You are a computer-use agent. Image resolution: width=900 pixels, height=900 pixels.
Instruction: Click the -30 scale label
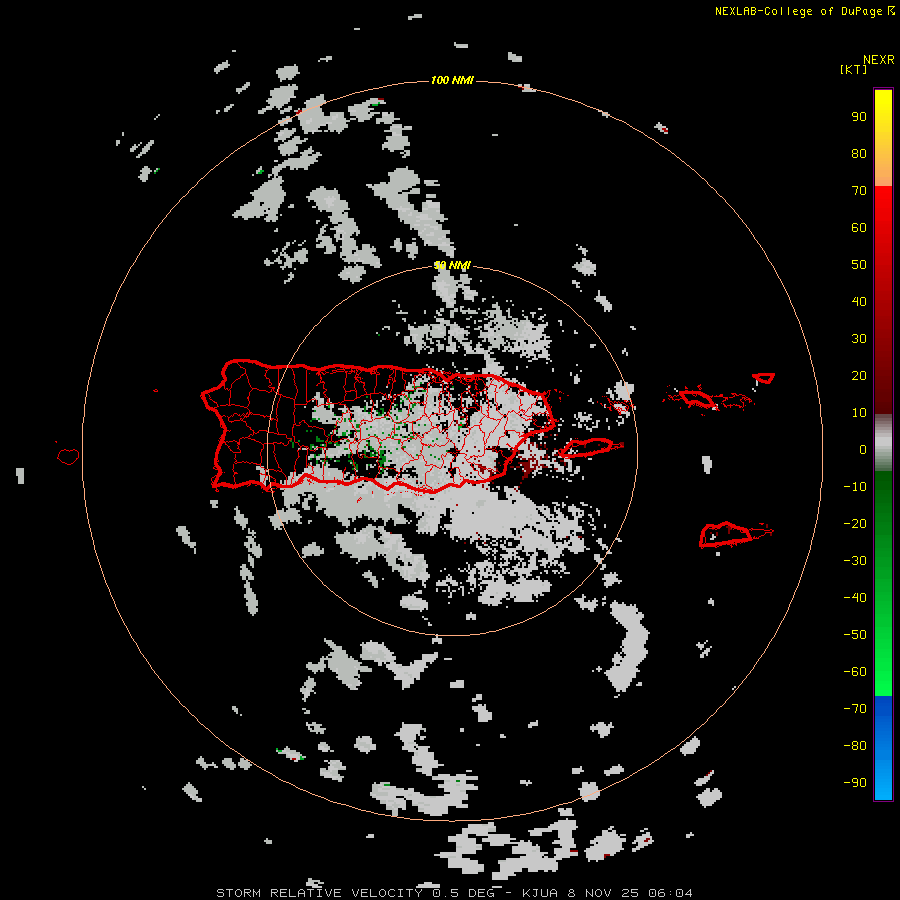855,561
